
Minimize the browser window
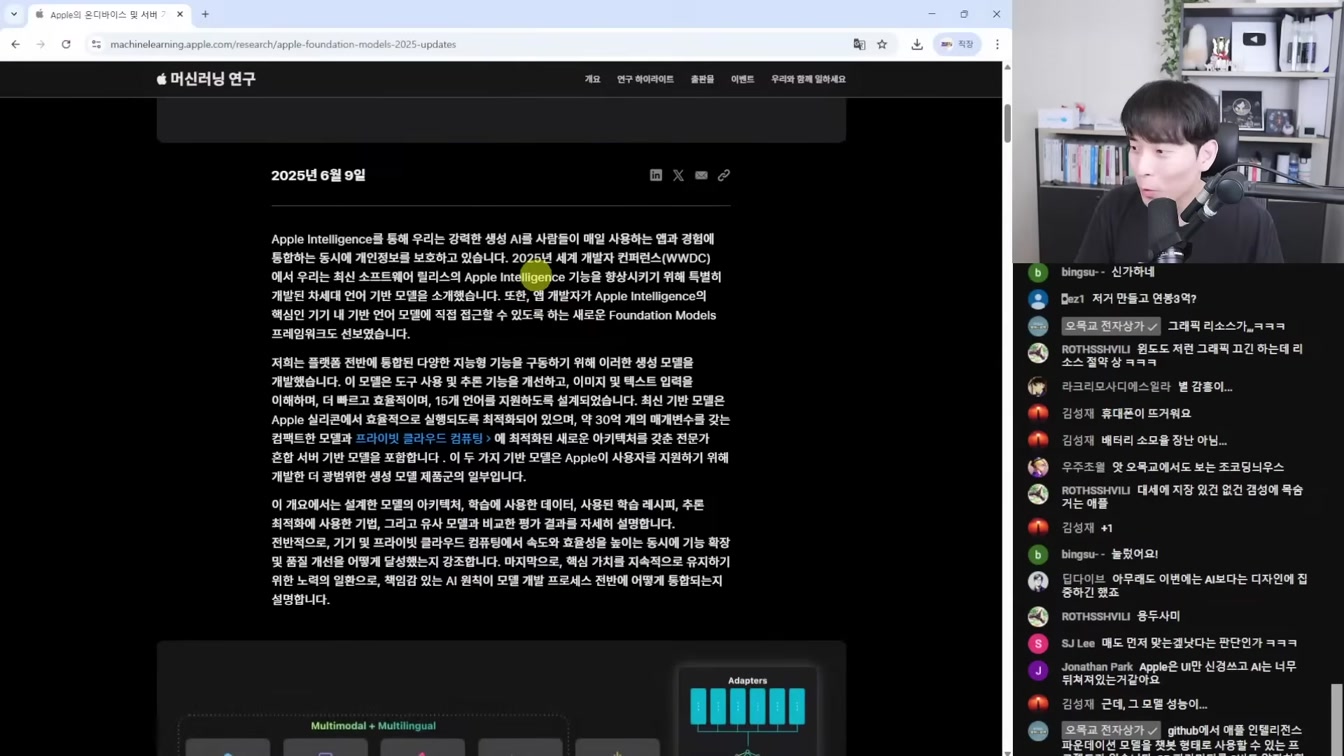[931, 14]
